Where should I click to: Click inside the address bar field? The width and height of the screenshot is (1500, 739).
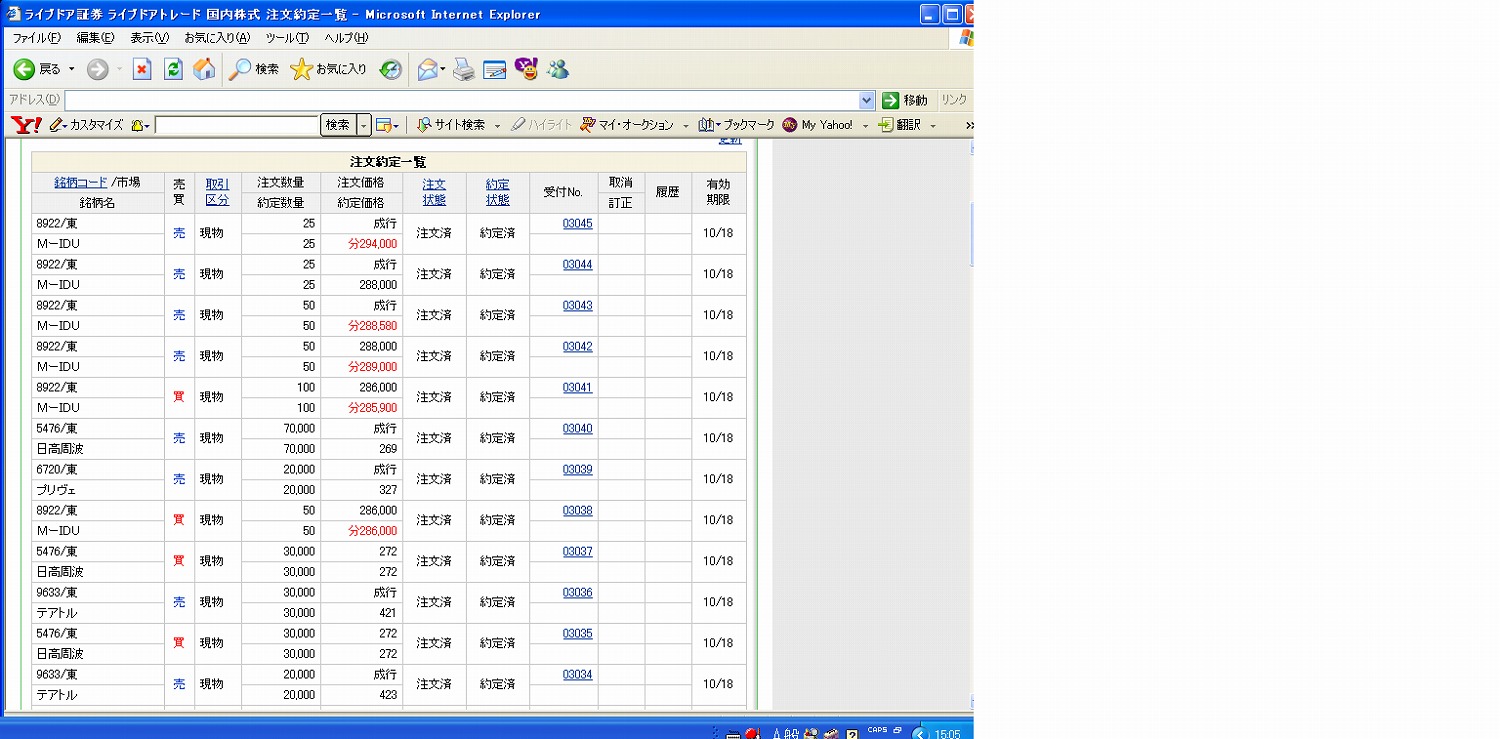pyautogui.click(x=461, y=100)
